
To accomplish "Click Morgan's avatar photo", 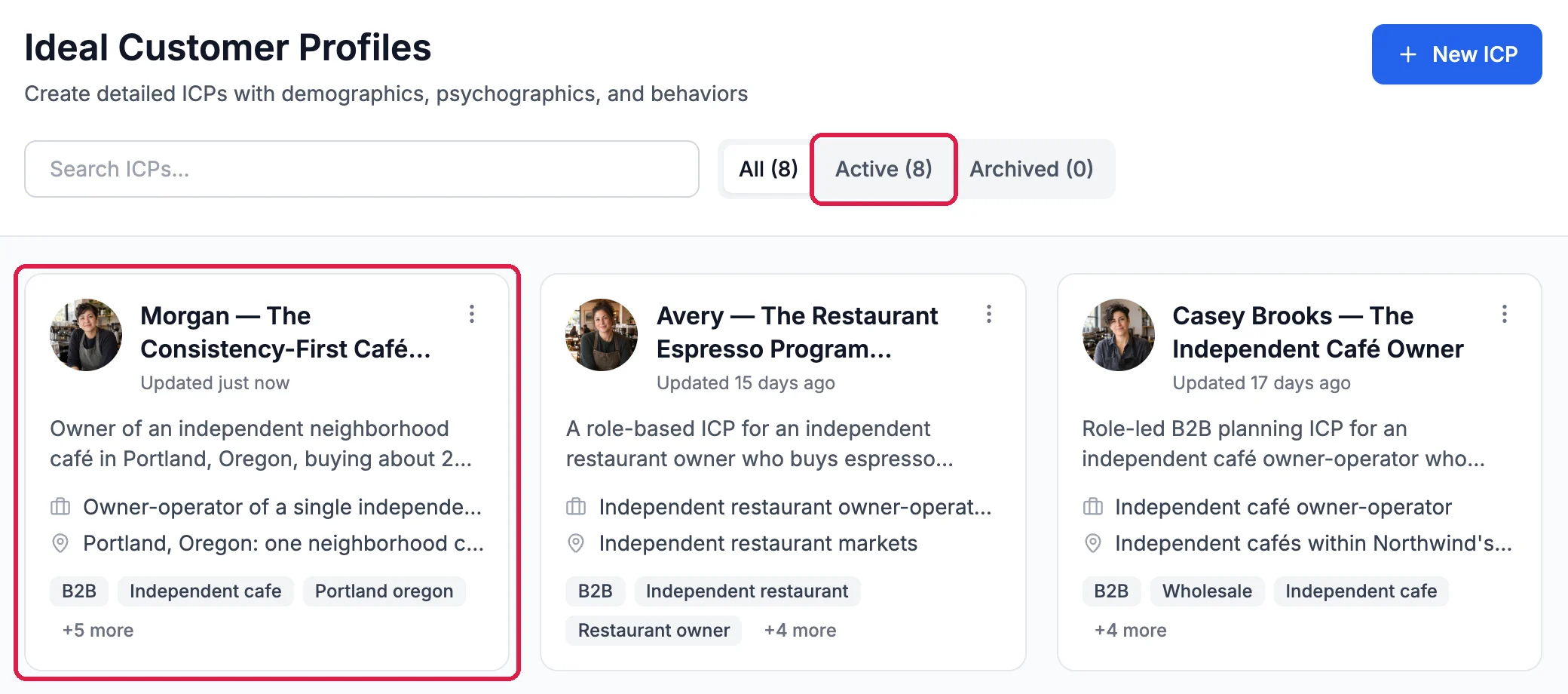I will [x=86, y=335].
